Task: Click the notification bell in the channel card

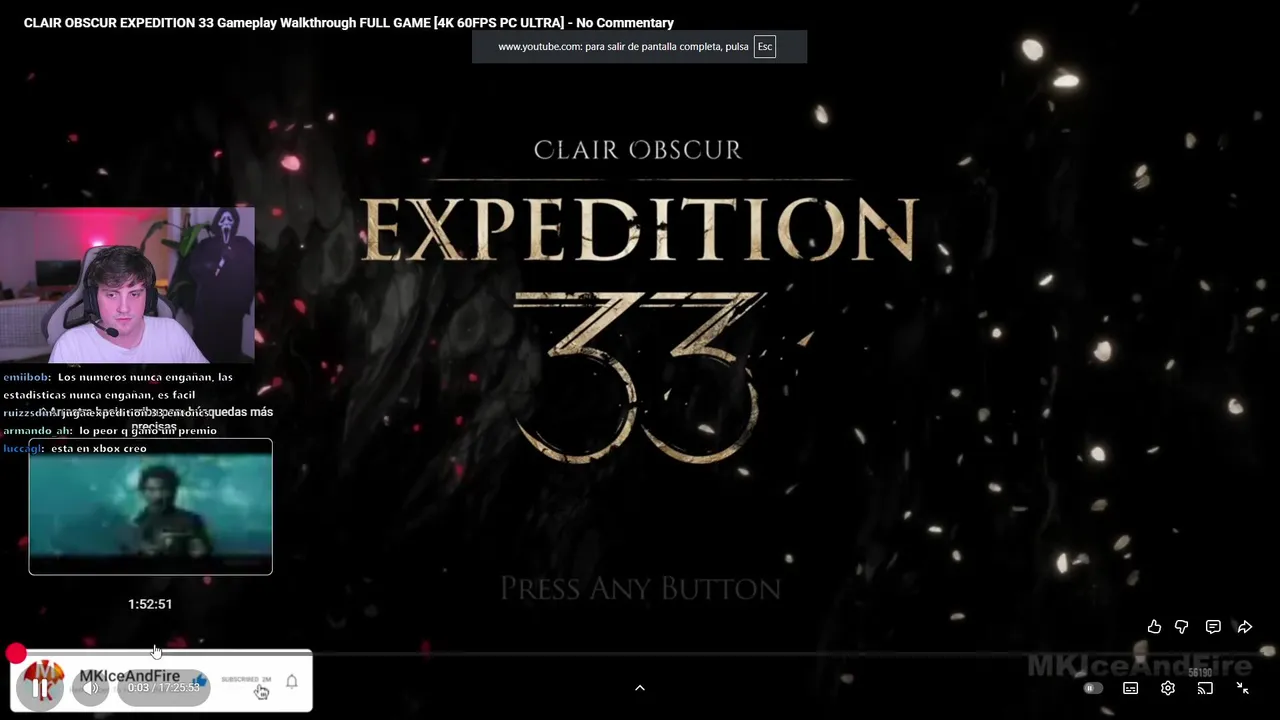Action: pyautogui.click(x=292, y=681)
